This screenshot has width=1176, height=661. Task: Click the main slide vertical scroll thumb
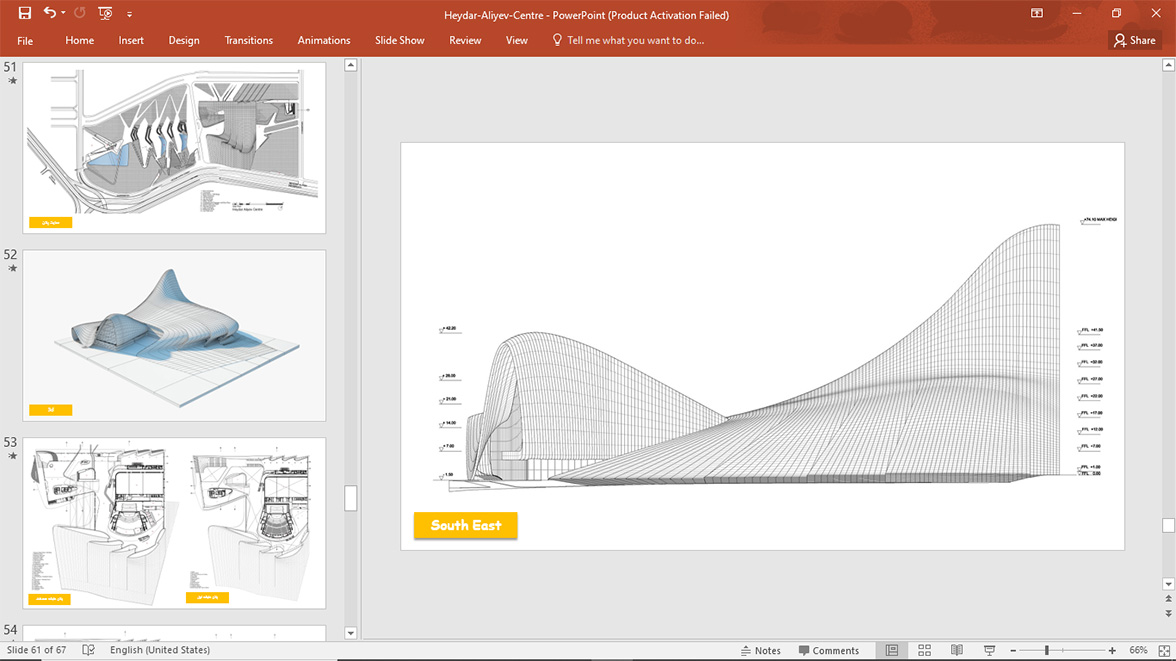coord(1168,525)
